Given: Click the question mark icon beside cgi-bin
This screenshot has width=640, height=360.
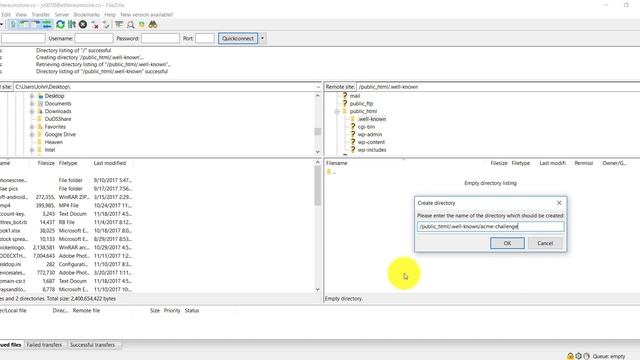Looking at the screenshot, I should (x=353, y=127).
